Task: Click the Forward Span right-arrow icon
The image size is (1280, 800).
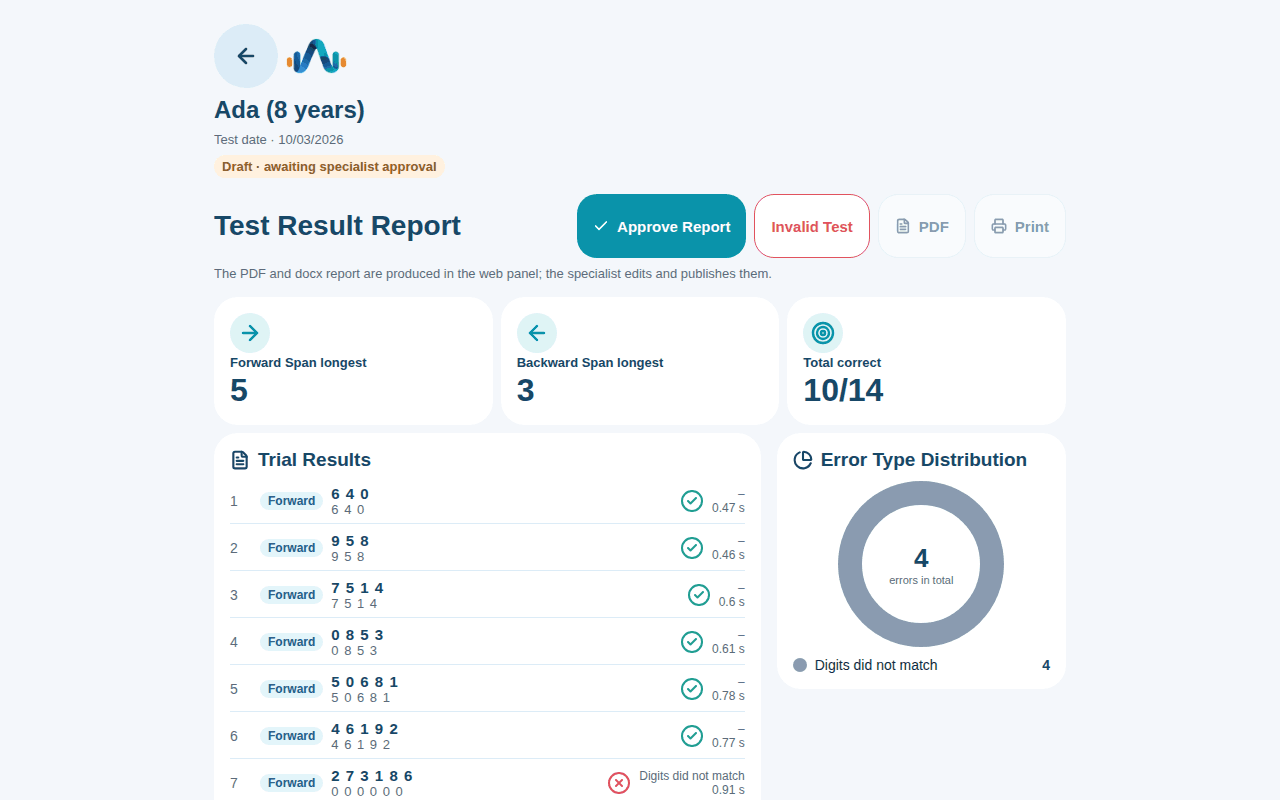Action: [250, 333]
